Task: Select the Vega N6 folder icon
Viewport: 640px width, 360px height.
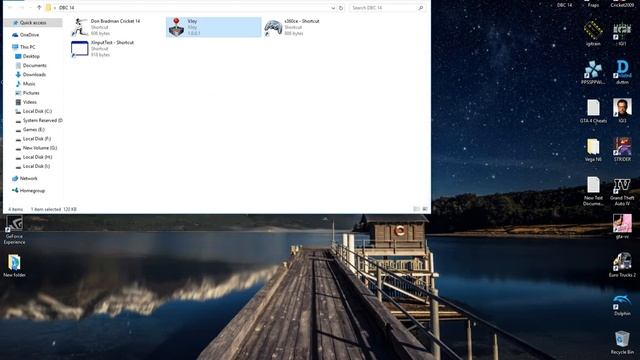Action: pos(593,150)
